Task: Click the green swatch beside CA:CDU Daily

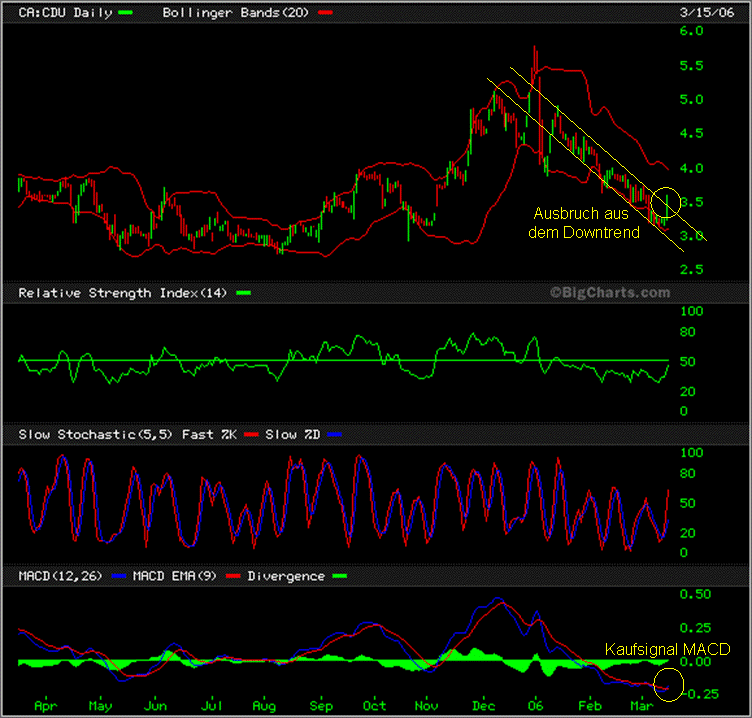Action: pyautogui.click(x=125, y=13)
